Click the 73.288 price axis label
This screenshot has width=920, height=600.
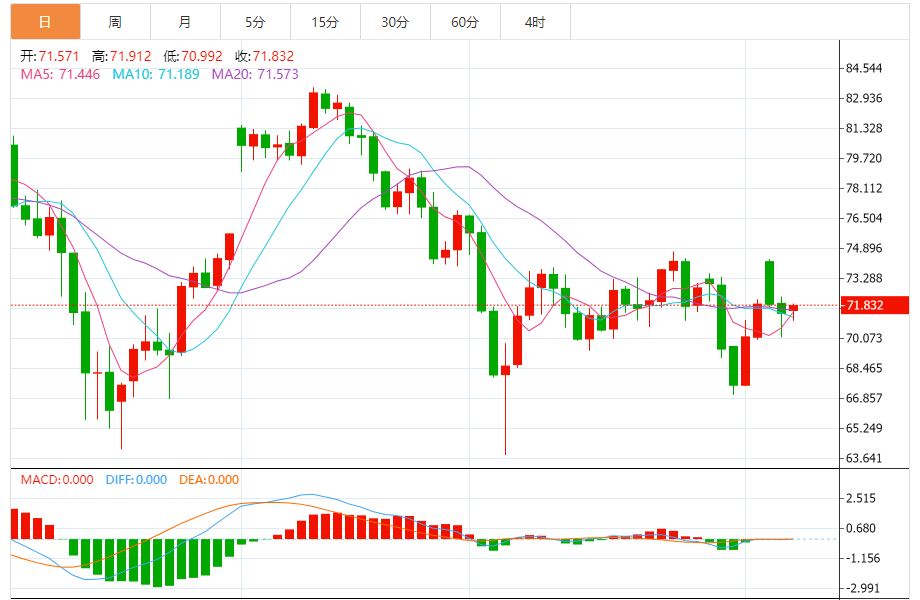tap(864, 278)
